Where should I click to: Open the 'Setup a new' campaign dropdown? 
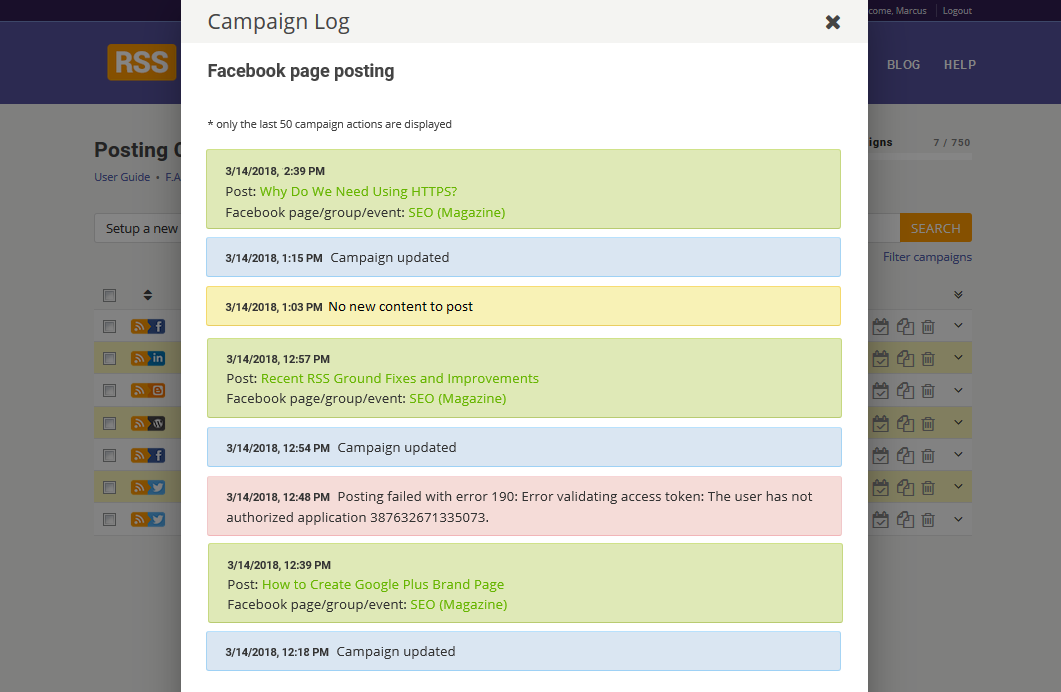tap(138, 229)
